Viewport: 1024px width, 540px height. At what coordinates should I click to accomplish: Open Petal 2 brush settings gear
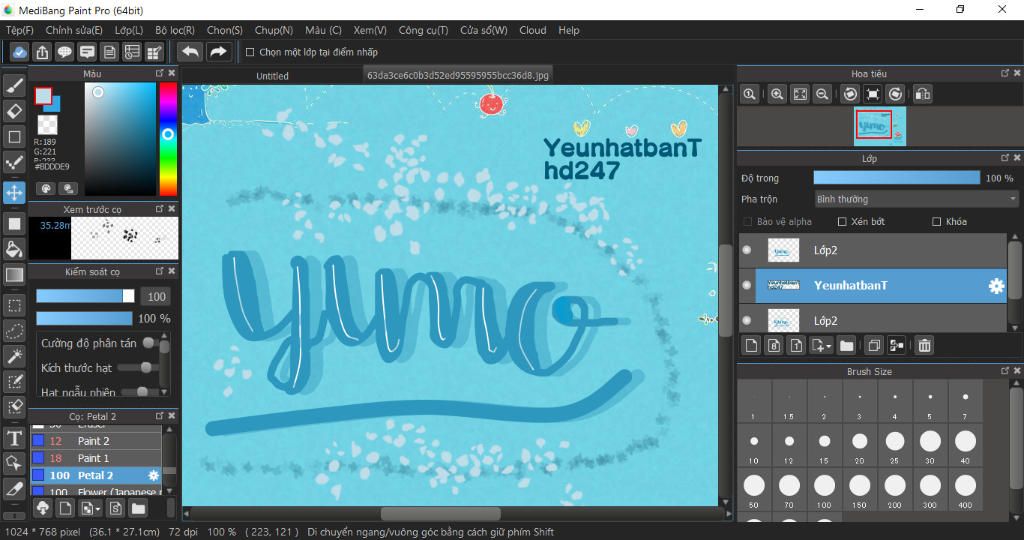(153, 475)
